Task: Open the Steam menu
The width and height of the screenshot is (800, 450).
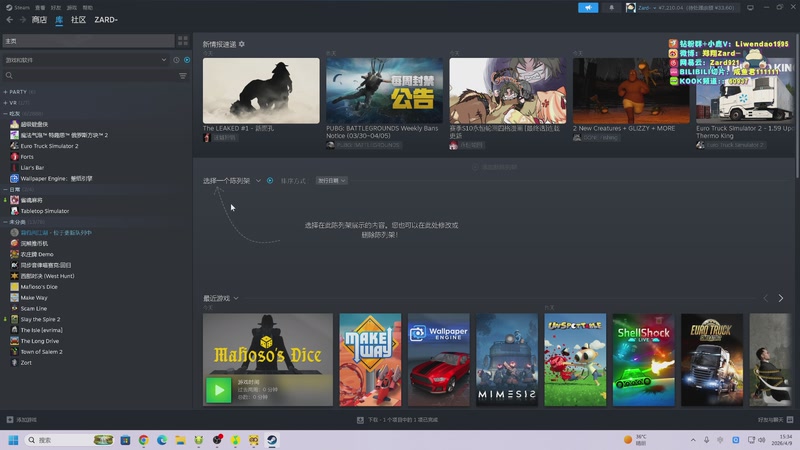Action: (x=18, y=8)
